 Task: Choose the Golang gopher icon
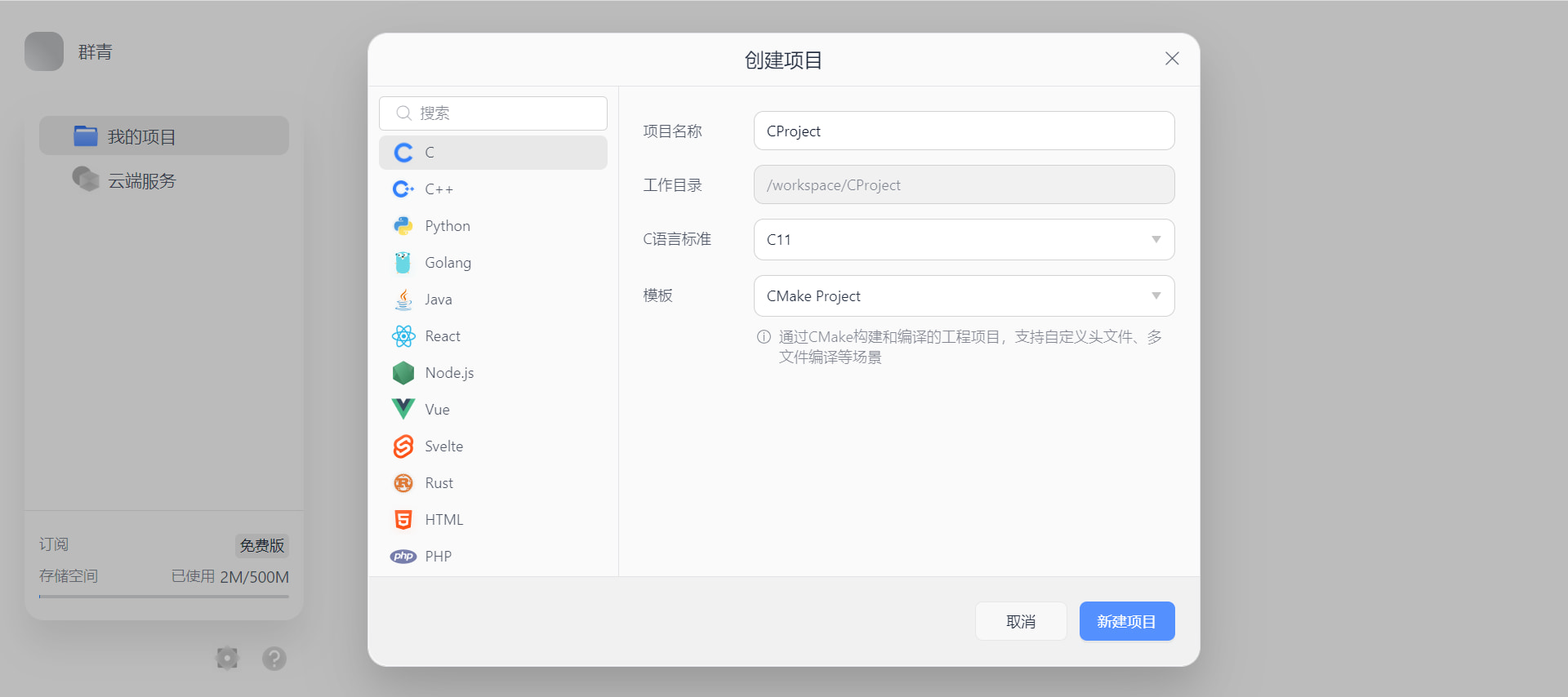click(403, 263)
